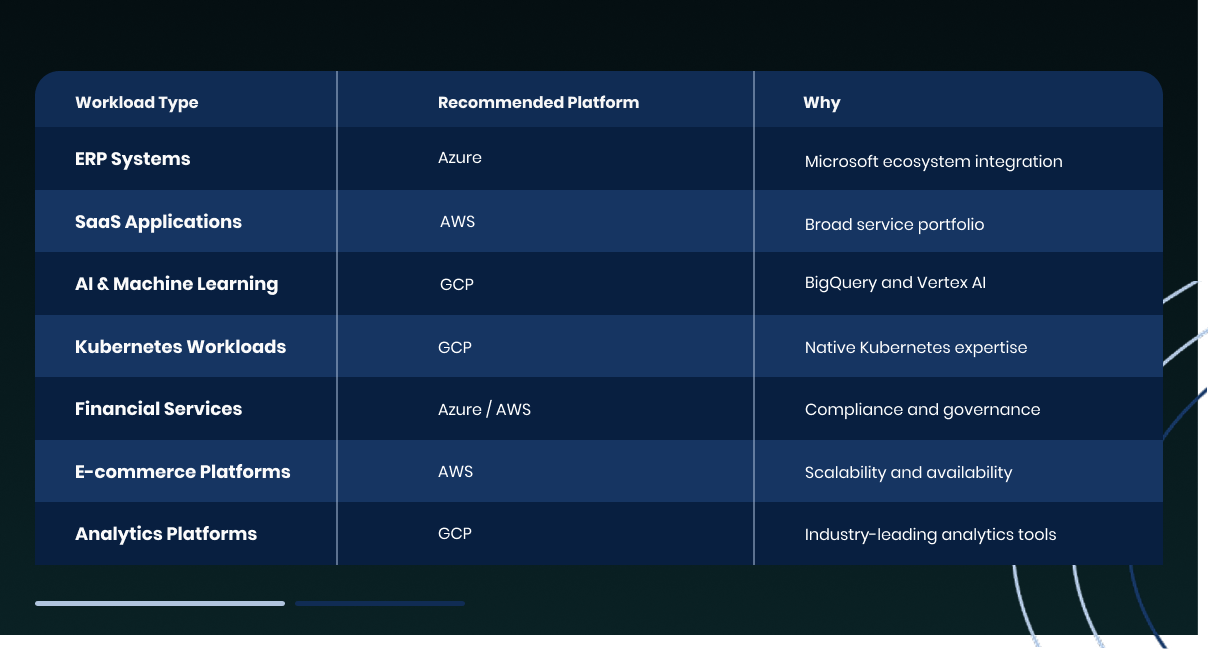Viewport: 1209px width, 649px height.
Task: Select the 'E-commerce Platforms' row label
Action: point(182,472)
